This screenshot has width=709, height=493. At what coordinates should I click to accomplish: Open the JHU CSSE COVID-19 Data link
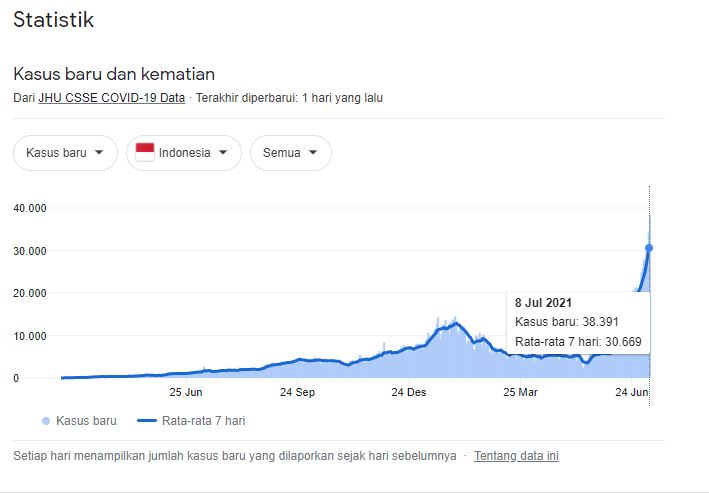pyautogui.click(x=111, y=98)
